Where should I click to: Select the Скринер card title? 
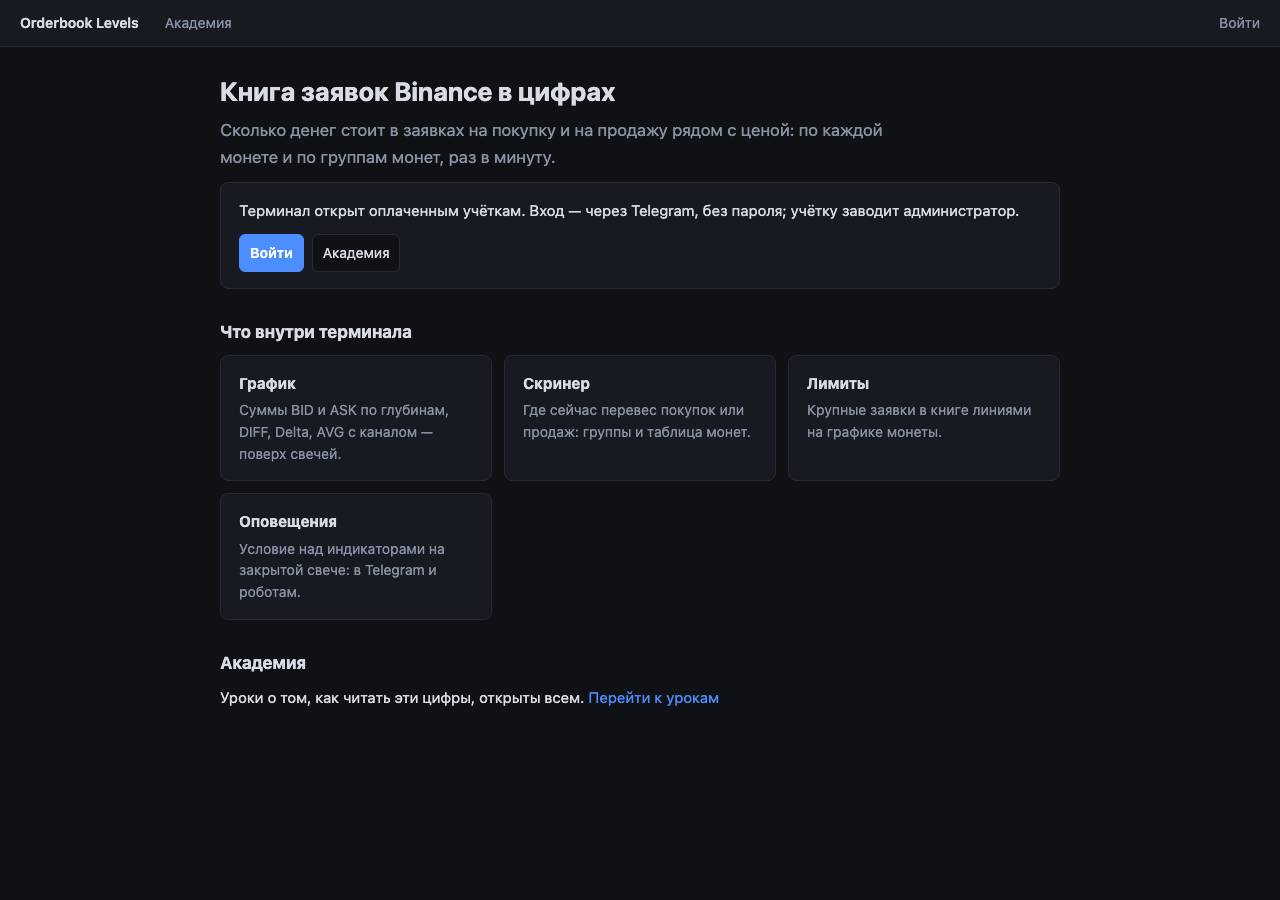pyautogui.click(x=556, y=384)
